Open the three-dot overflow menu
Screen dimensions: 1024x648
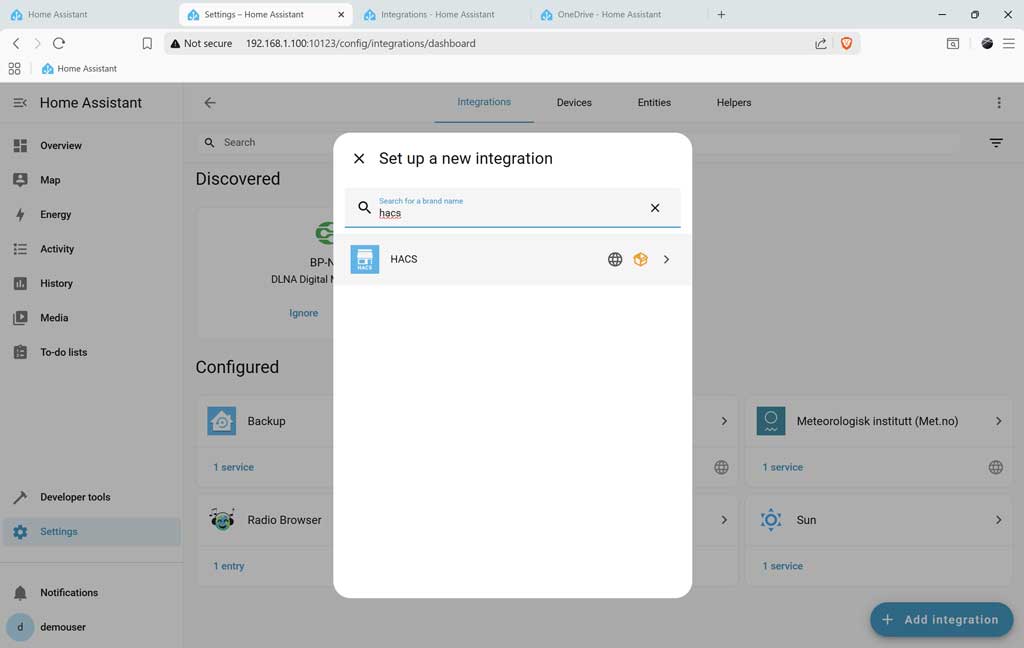point(999,103)
